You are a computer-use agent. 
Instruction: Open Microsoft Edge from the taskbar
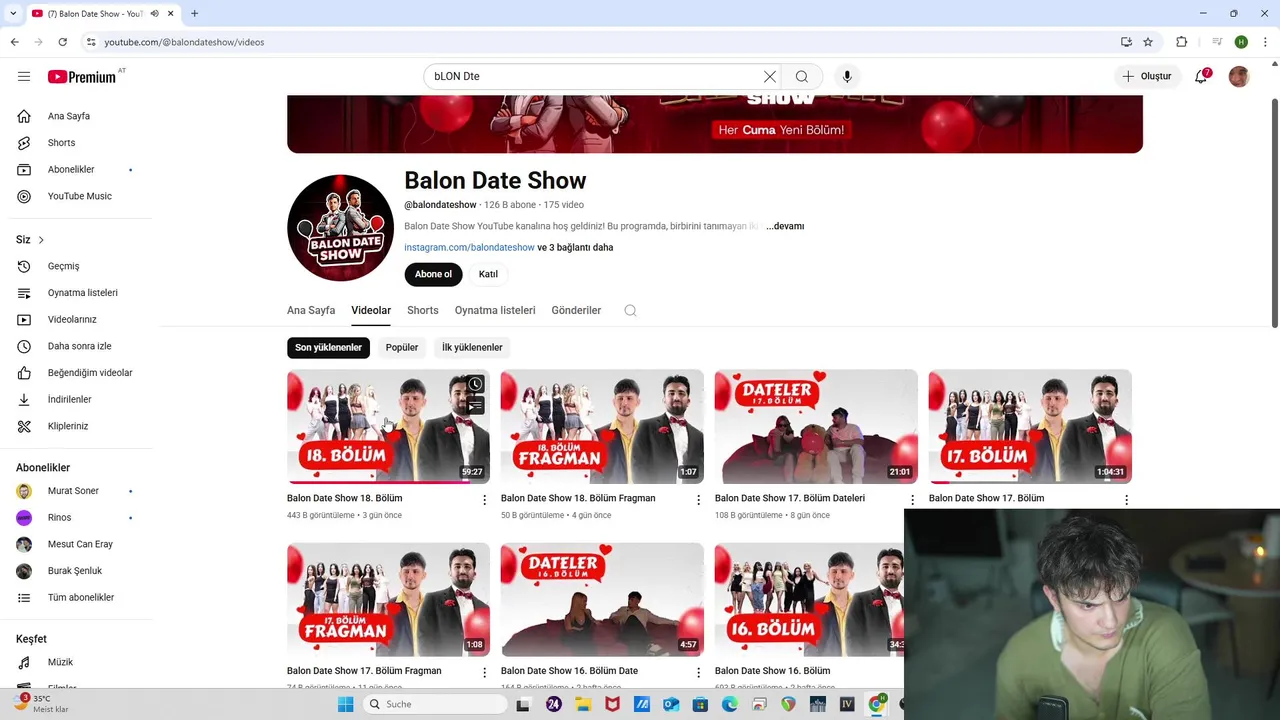(730, 704)
